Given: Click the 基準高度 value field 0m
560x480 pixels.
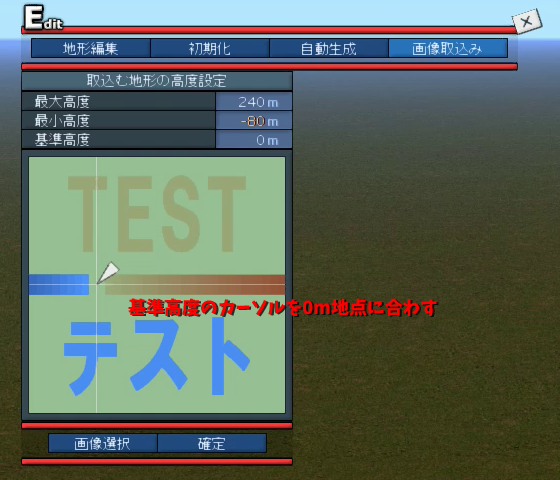Looking at the screenshot, I should click(254, 140).
